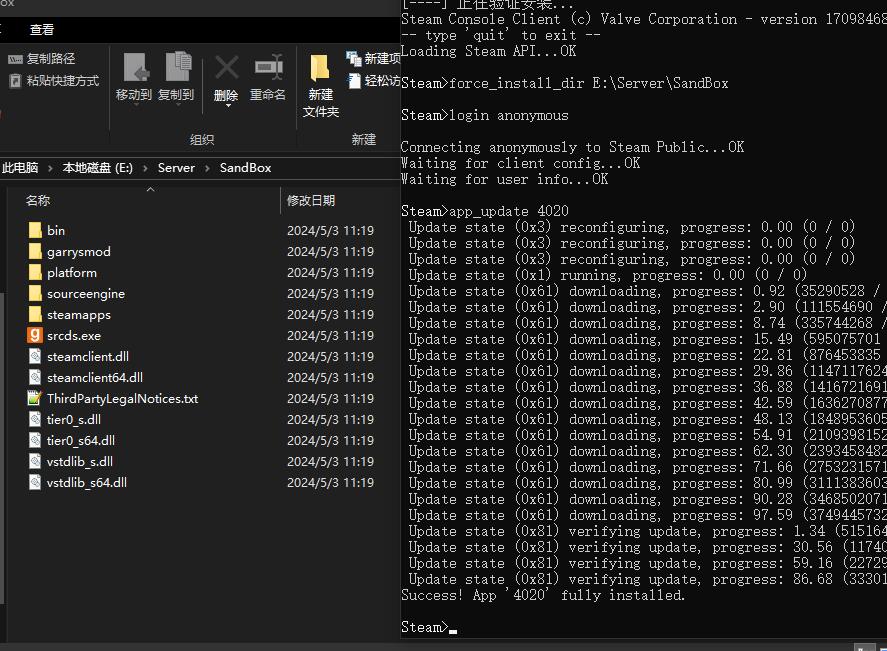Select the ThirdPartyLegalNotices.txt file icon
The height and width of the screenshot is (651, 887).
35,398
